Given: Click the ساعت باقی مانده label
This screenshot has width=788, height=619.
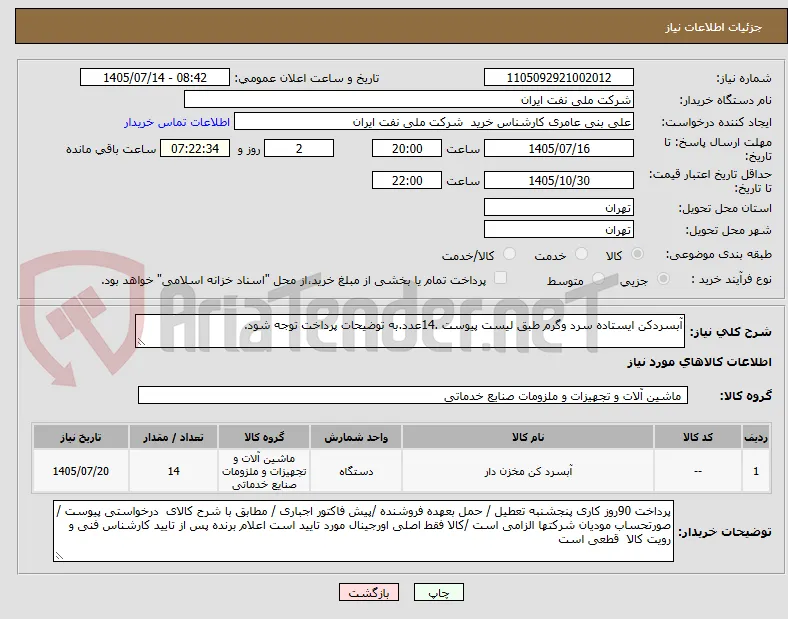Looking at the screenshot, I should click(x=111, y=149).
